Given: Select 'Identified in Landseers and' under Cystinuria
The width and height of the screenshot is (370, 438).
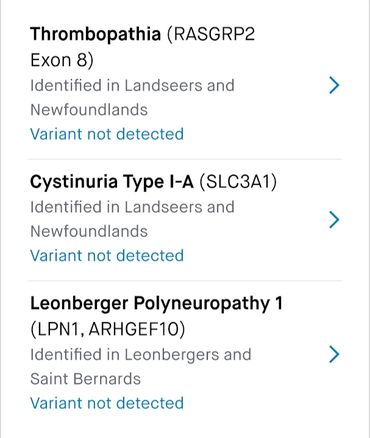Looking at the screenshot, I should pyautogui.click(x=132, y=207).
